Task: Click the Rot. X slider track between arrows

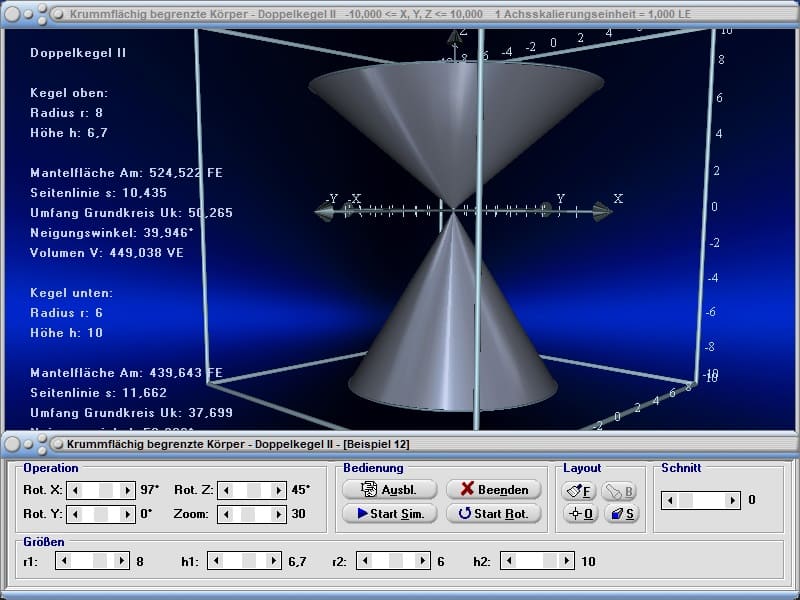Action: point(102,490)
